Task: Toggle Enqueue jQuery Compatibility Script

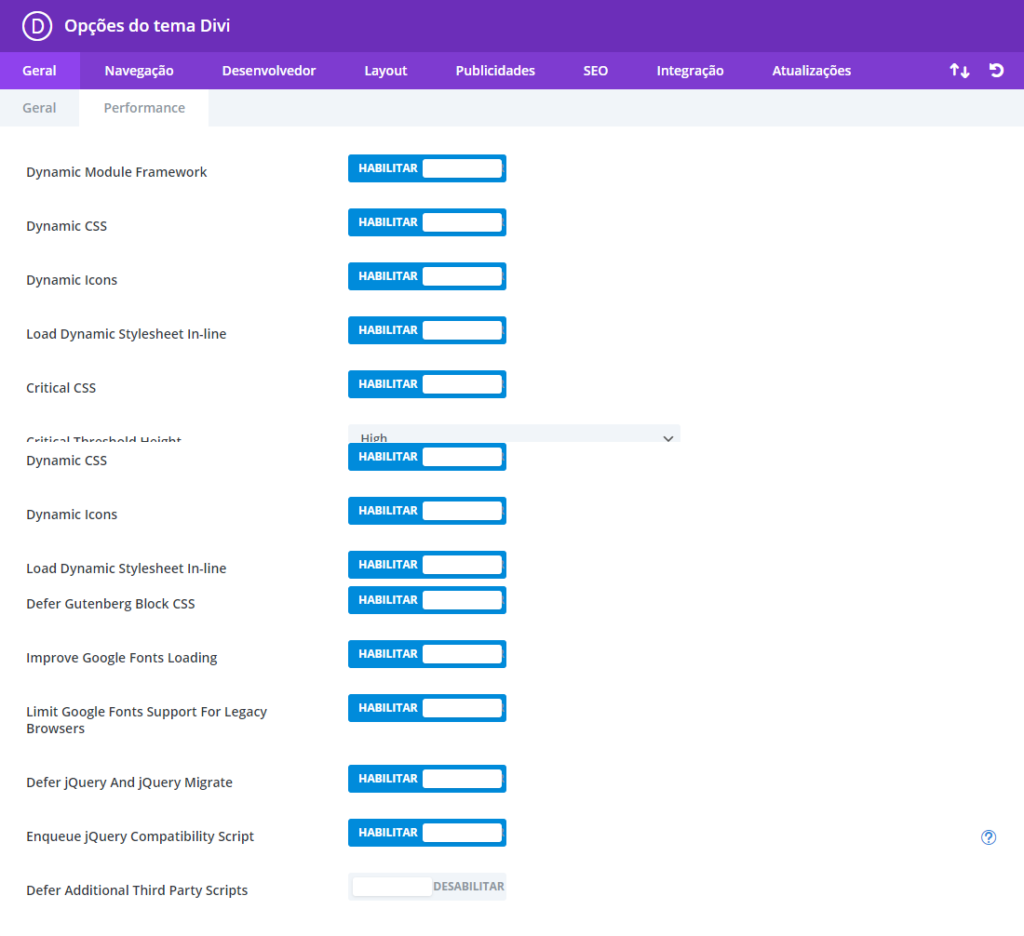Action: pyautogui.click(x=427, y=834)
